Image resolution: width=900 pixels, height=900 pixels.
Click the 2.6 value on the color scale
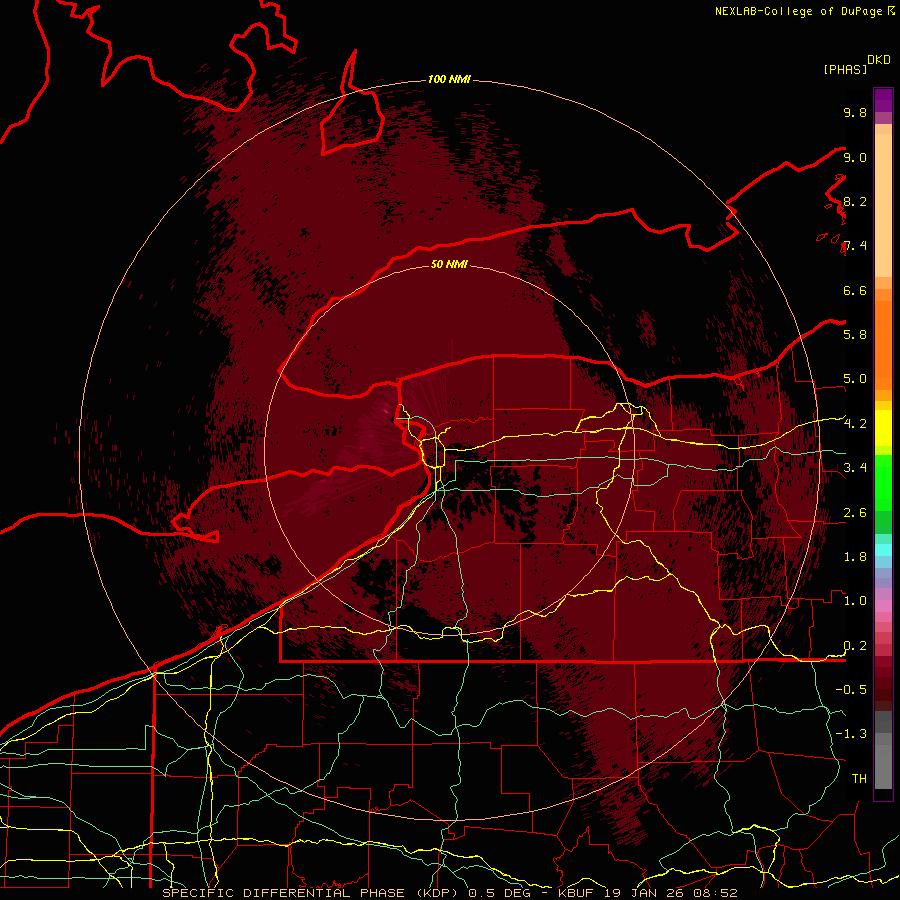[x=855, y=513]
